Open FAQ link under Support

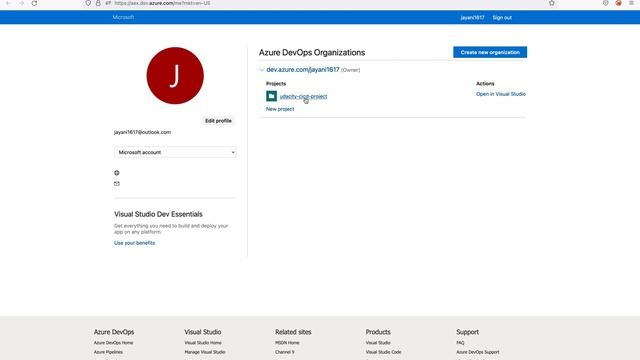click(x=460, y=343)
